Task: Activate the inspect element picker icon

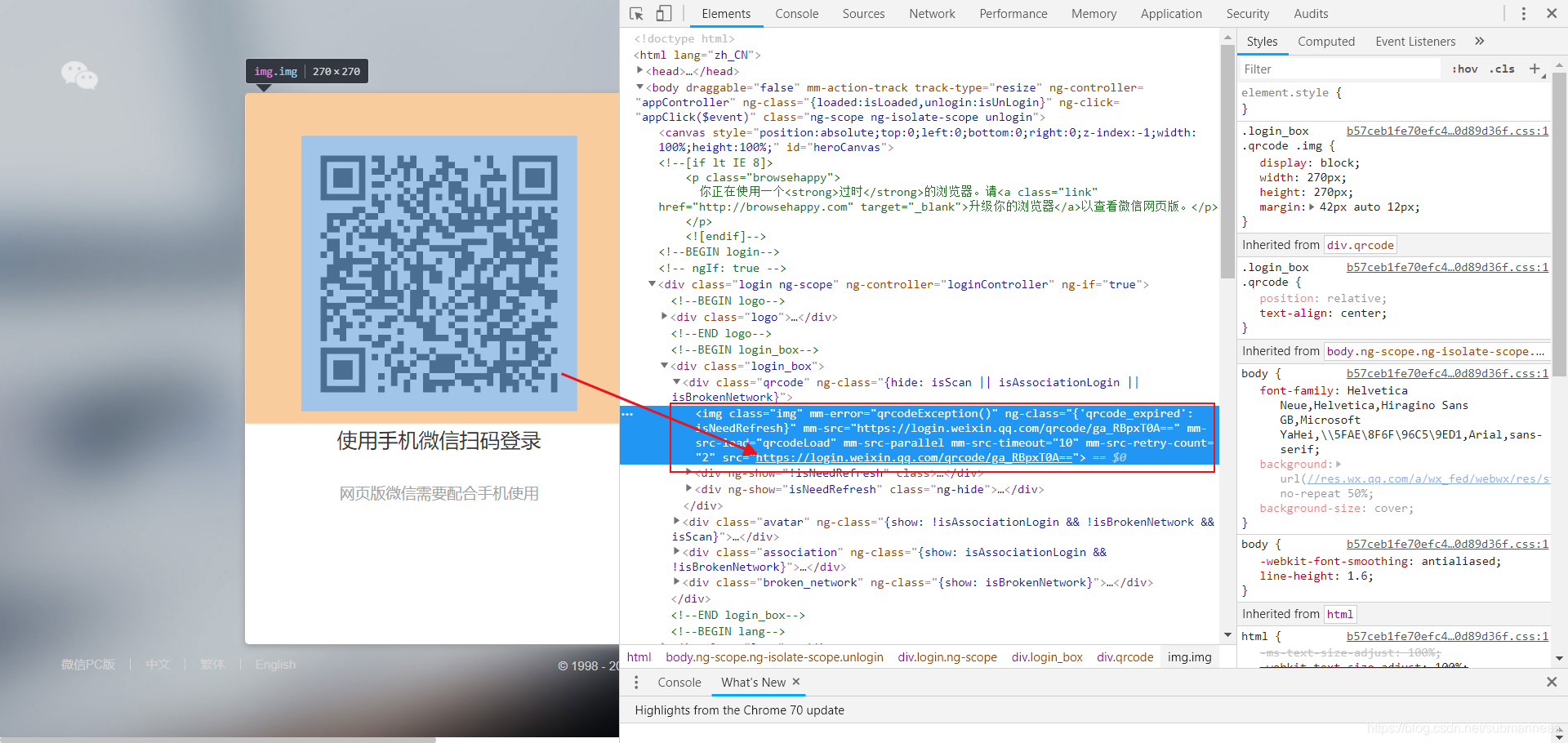Action: pyautogui.click(x=636, y=14)
